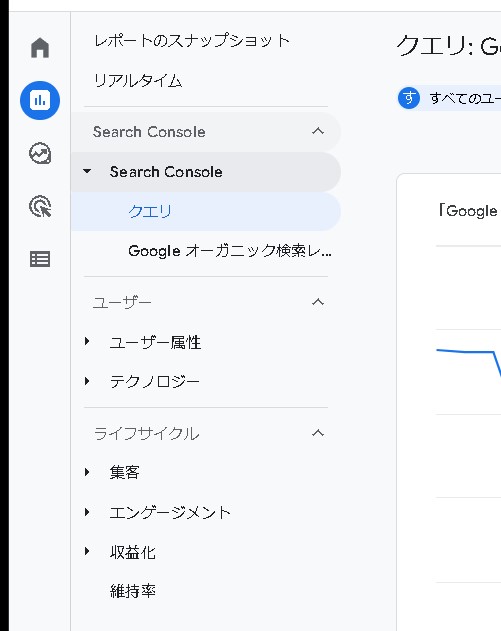Open the 維持率 report

tap(133, 591)
